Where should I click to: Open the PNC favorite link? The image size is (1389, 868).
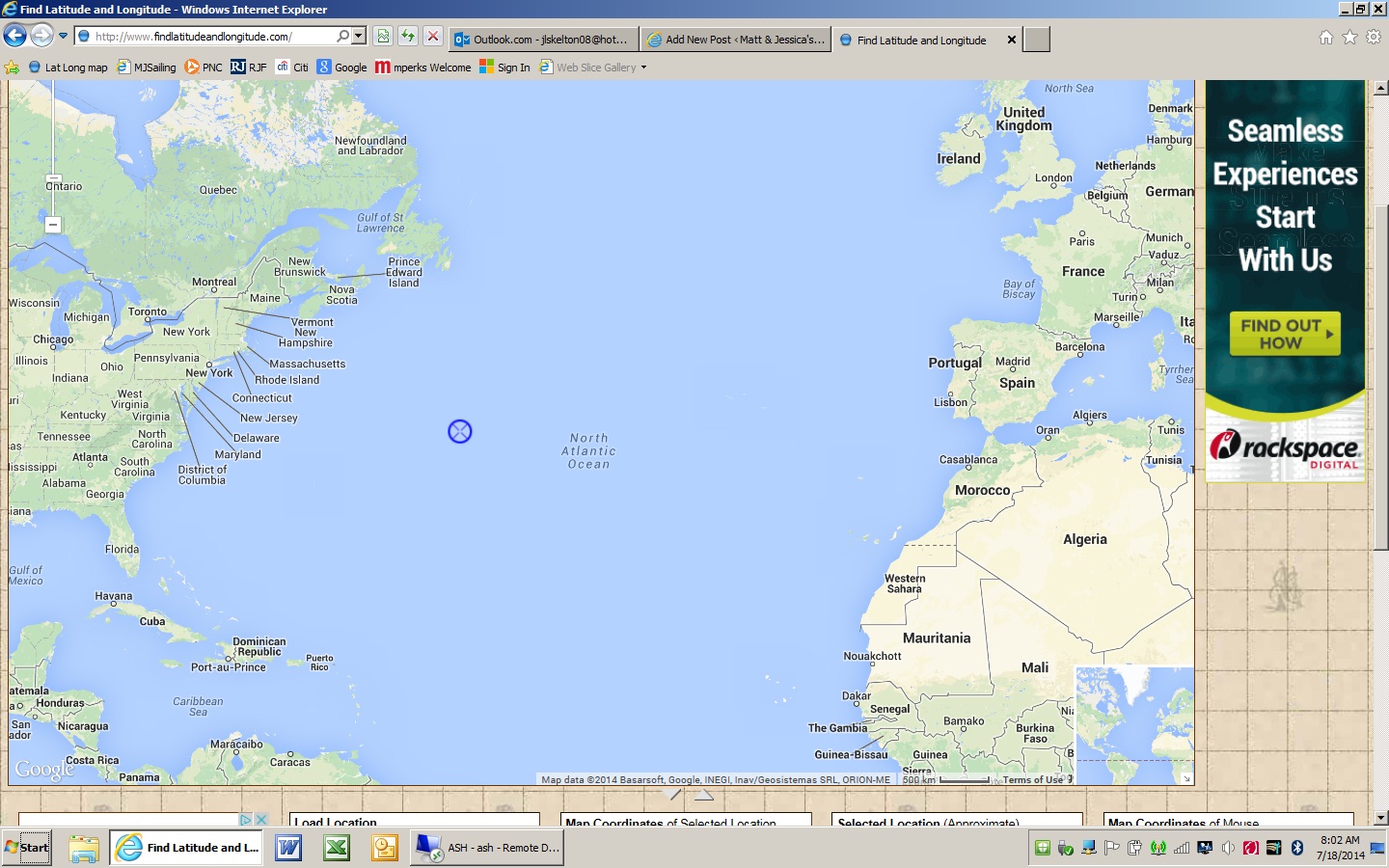click(204, 68)
